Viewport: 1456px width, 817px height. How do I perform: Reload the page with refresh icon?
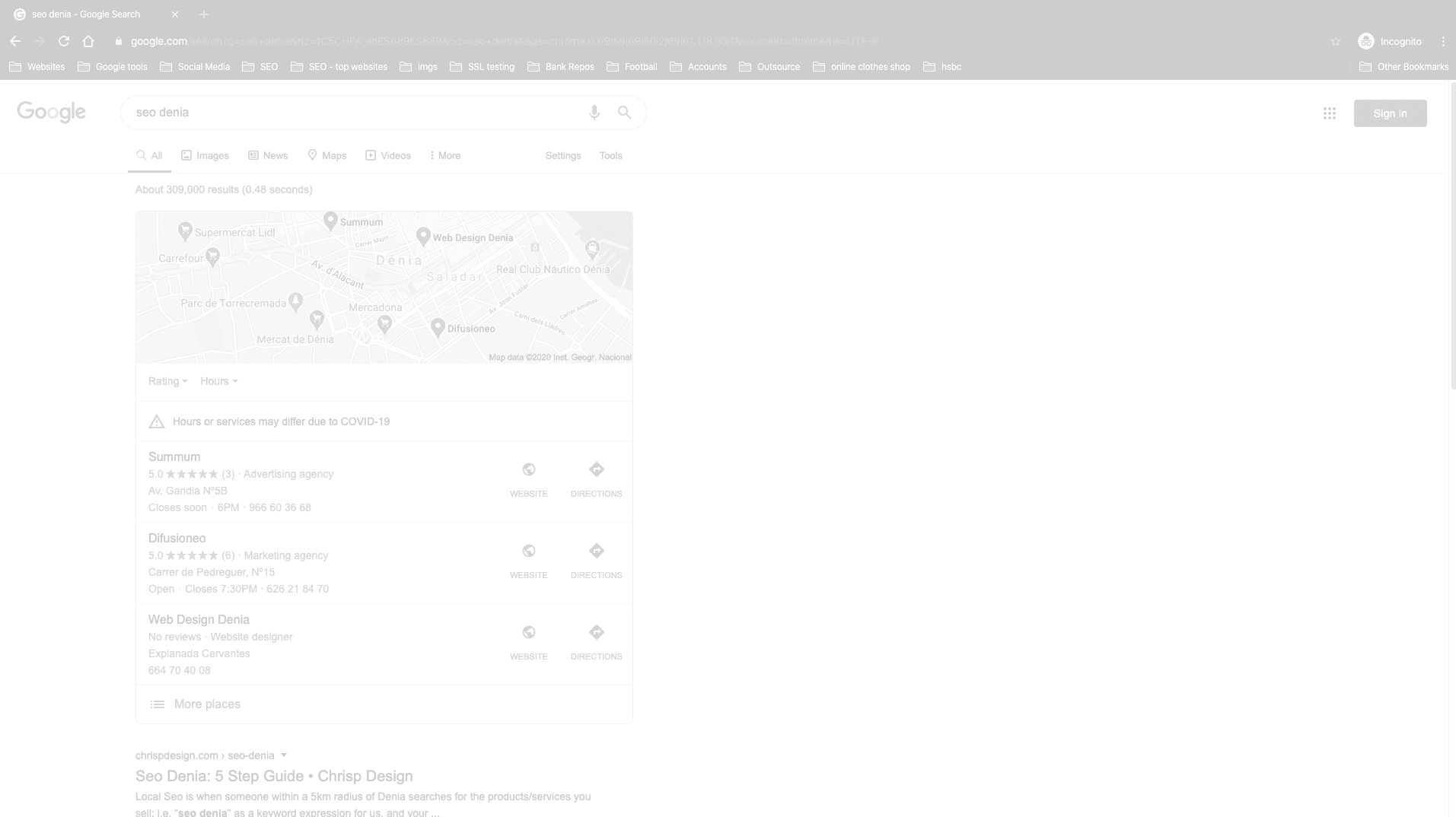[x=64, y=41]
